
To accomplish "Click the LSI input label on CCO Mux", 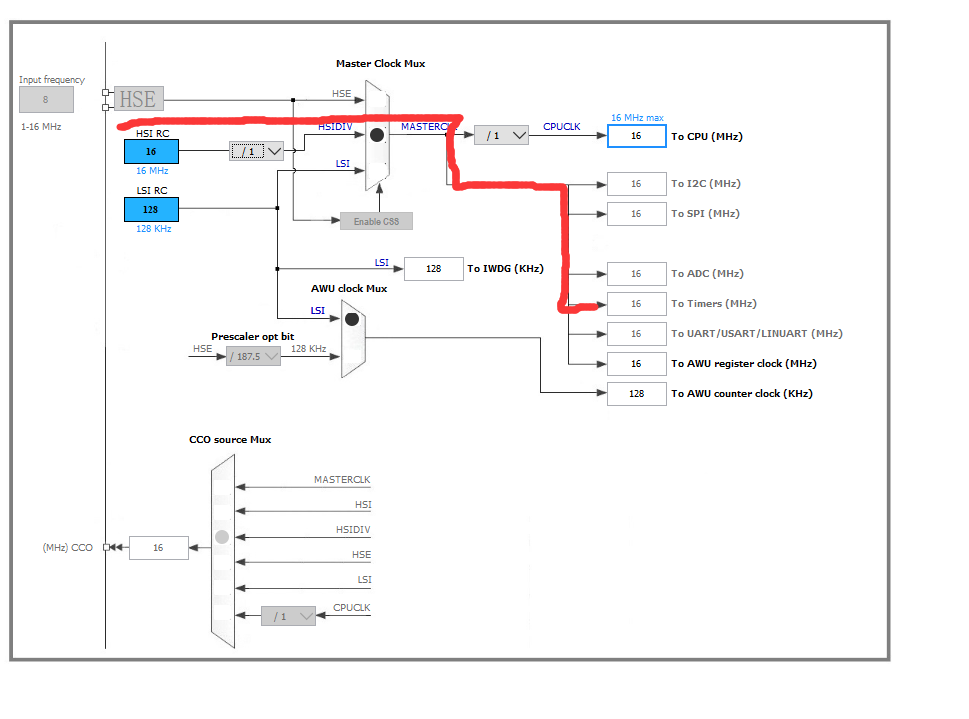I will 365,579.
